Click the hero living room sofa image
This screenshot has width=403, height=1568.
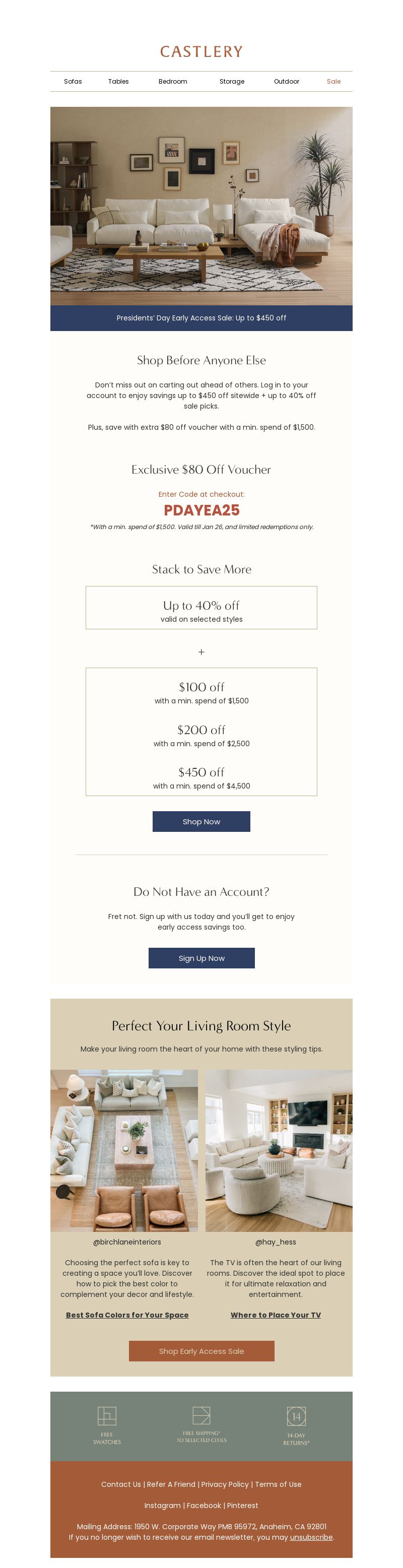click(x=201, y=206)
